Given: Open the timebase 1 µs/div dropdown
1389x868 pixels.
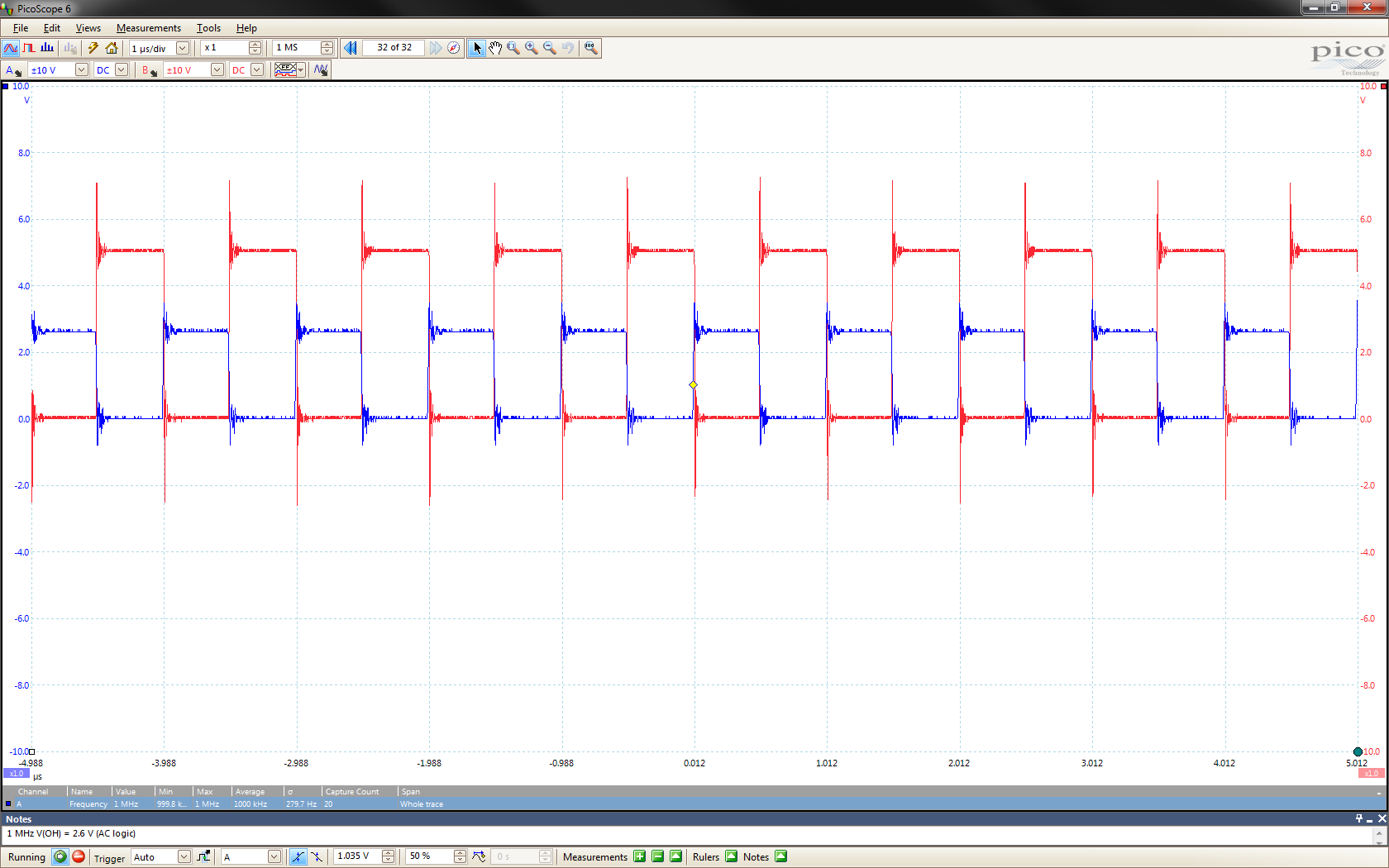Looking at the screenshot, I should point(183,48).
